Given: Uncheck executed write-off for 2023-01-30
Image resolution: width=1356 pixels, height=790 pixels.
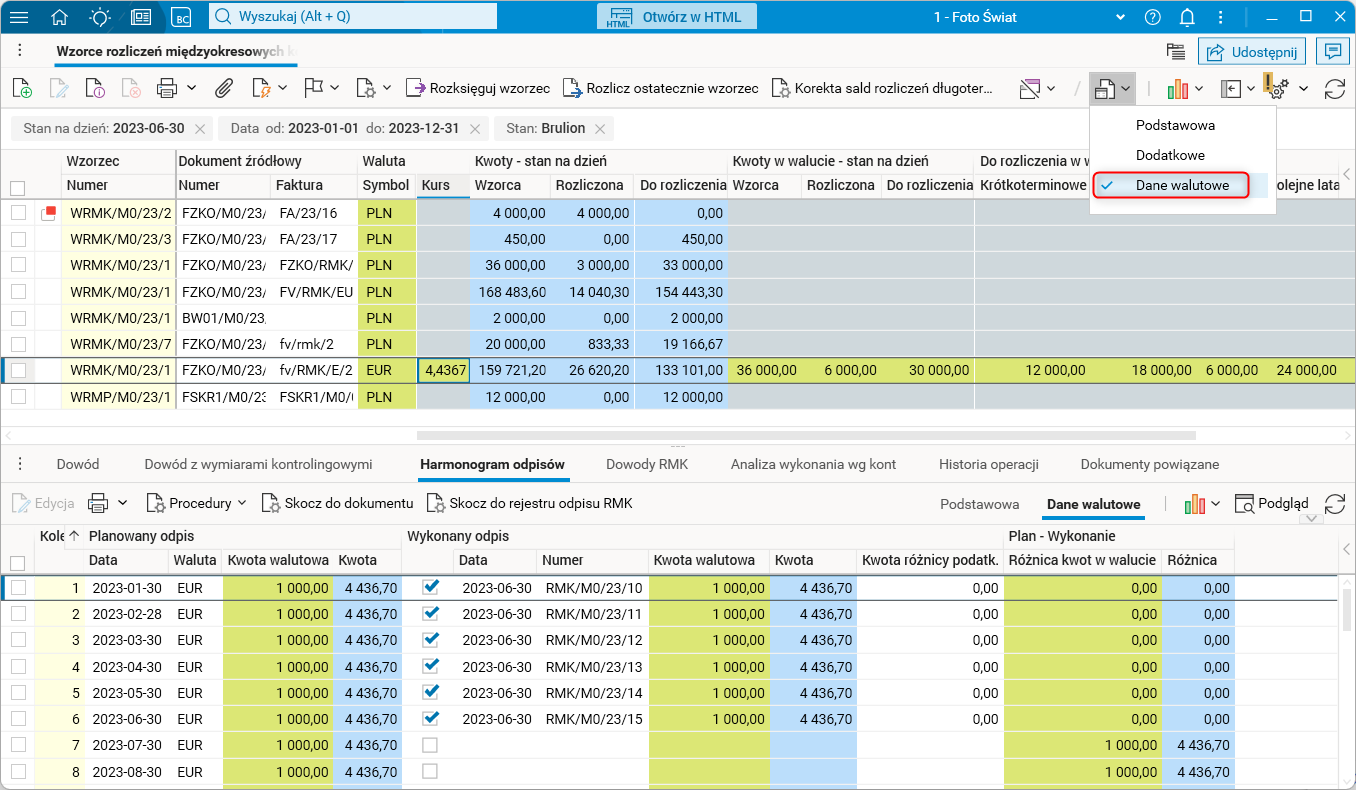Looking at the screenshot, I should pos(430,588).
